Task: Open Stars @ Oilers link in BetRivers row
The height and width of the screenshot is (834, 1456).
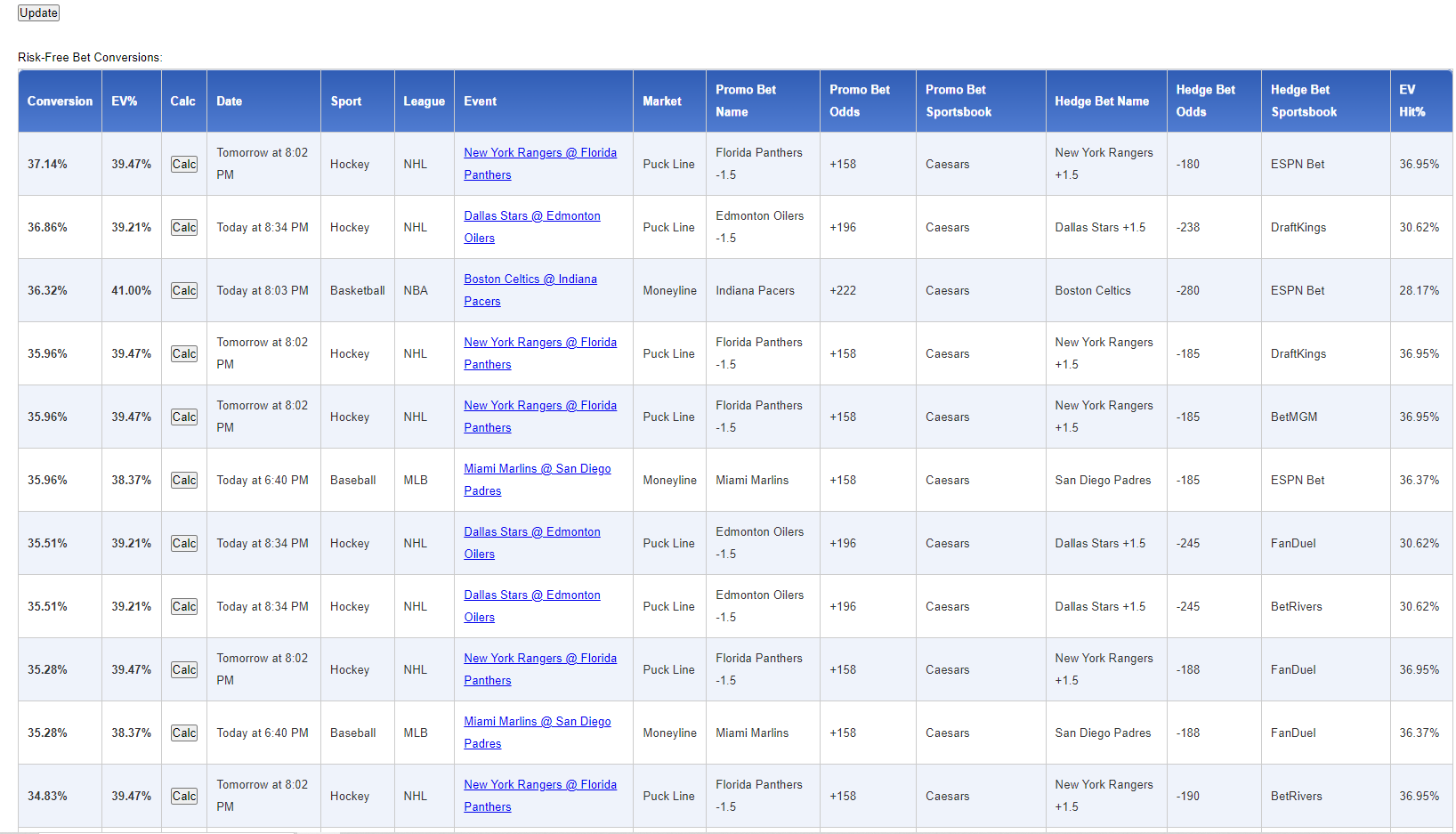Action: tap(532, 606)
